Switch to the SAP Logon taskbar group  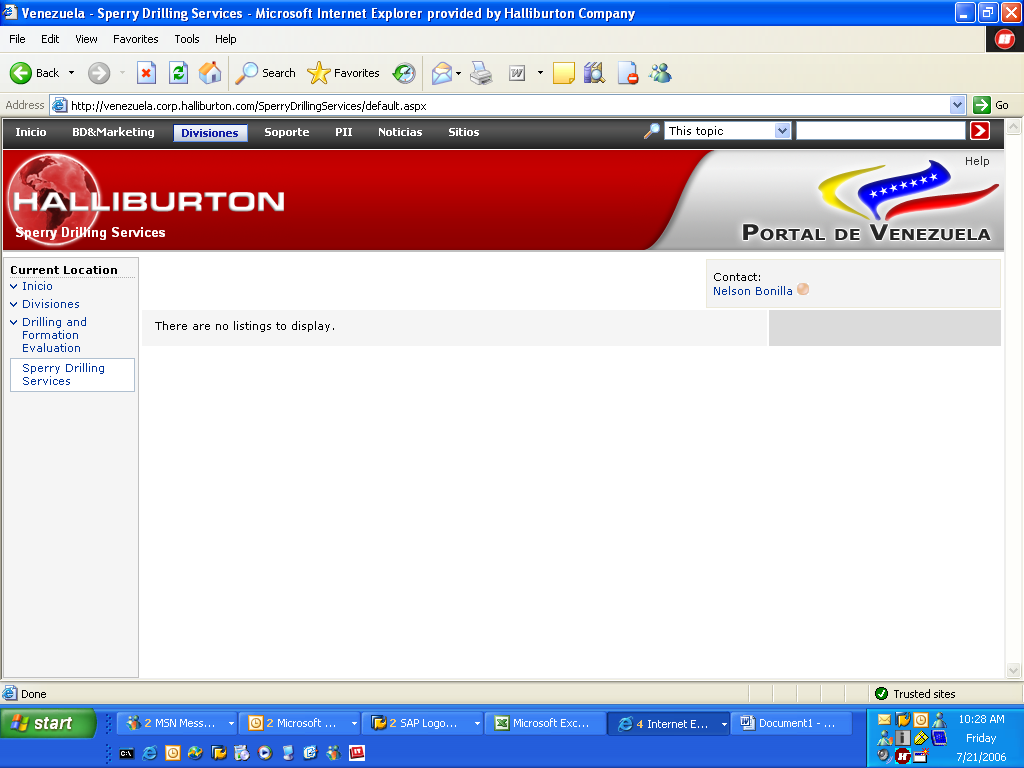pyautogui.click(x=425, y=724)
